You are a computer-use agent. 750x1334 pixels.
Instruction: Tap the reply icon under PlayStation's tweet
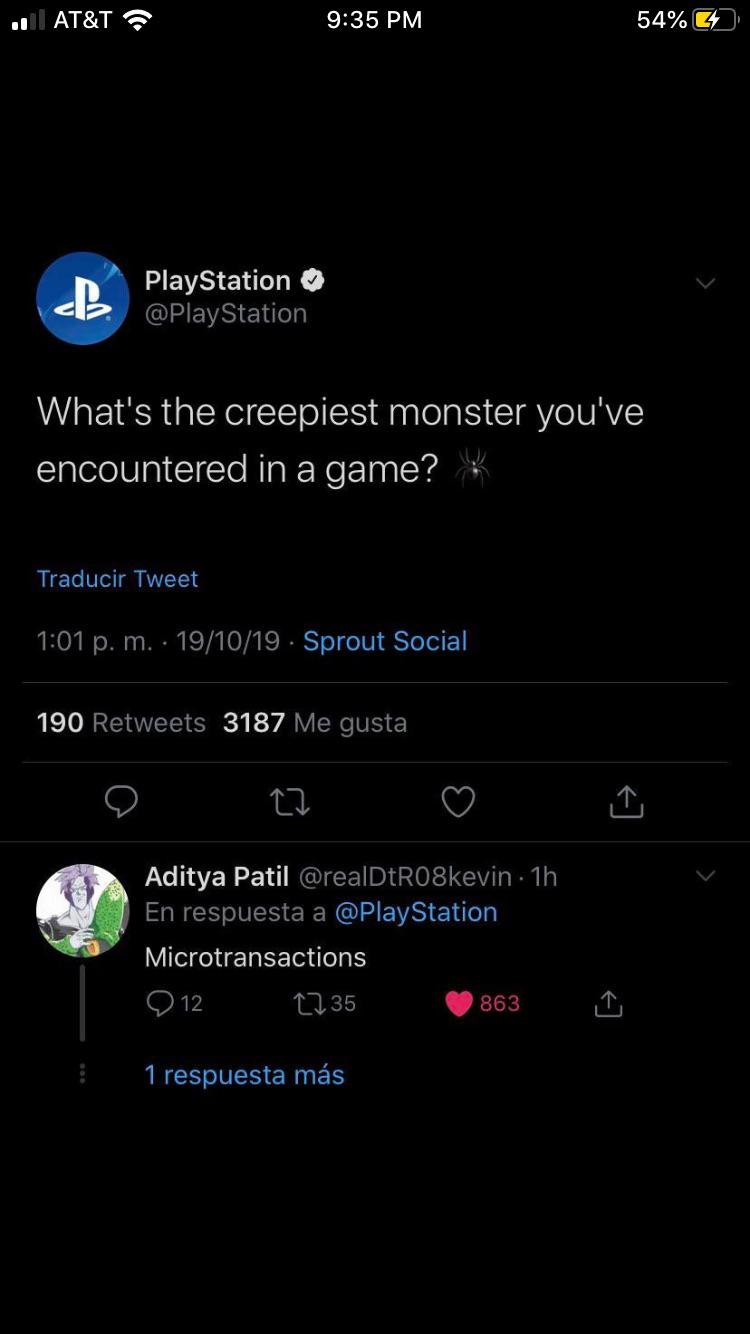click(121, 802)
